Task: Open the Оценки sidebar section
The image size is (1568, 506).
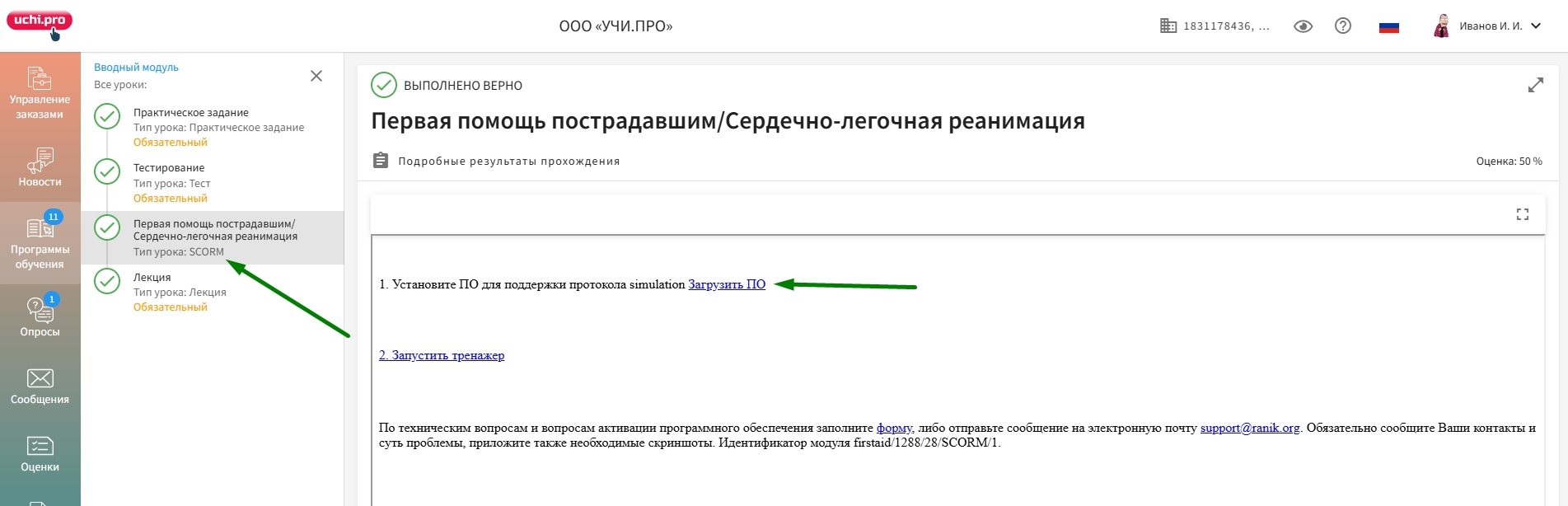Action: [x=40, y=454]
